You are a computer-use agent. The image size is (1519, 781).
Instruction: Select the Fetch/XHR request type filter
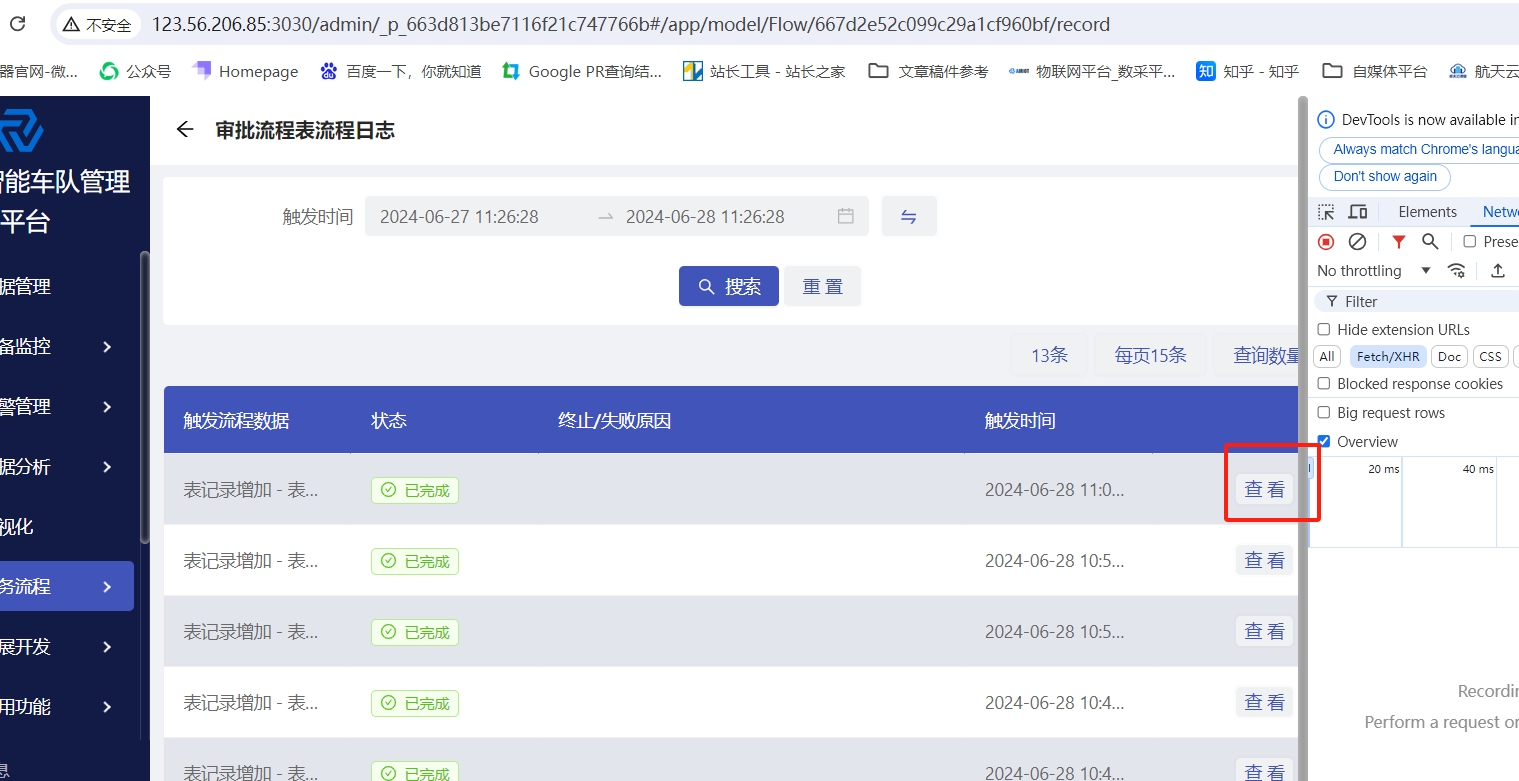pyautogui.click(x=1388, y=356)
